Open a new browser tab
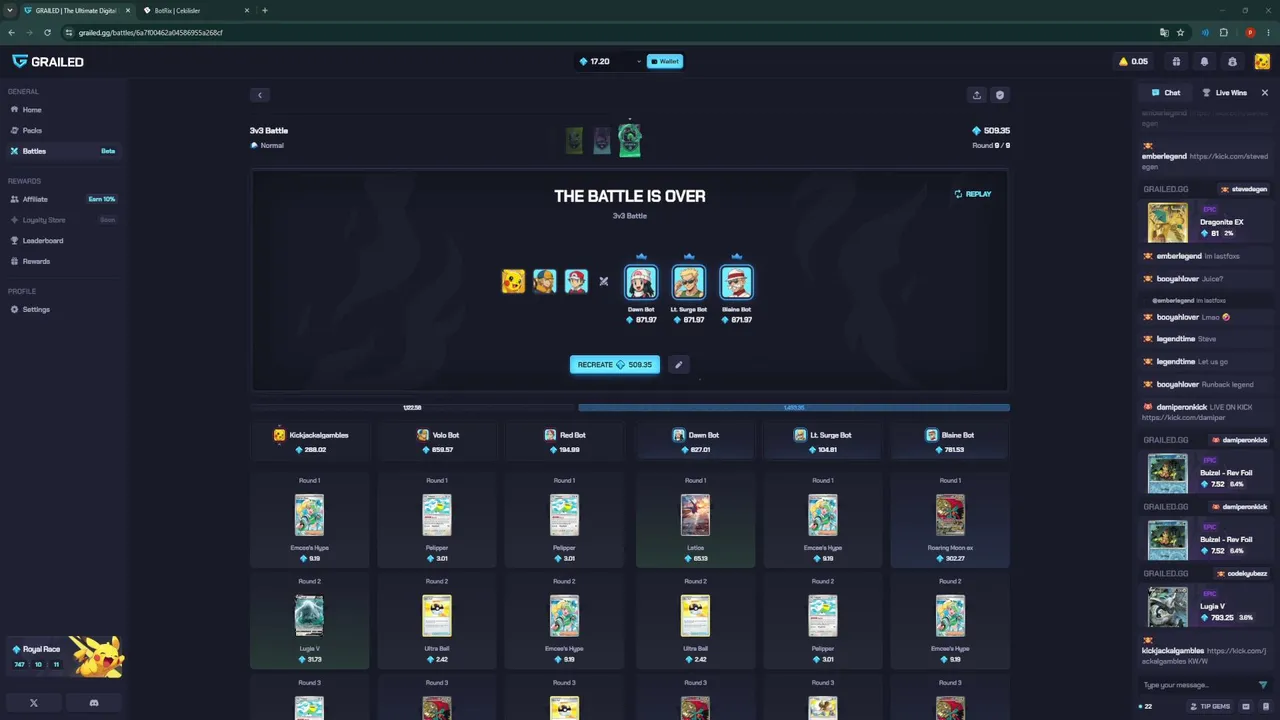The height and width of the screenshot is (720, 1280). pyautogui.click(x=264, y=10)
